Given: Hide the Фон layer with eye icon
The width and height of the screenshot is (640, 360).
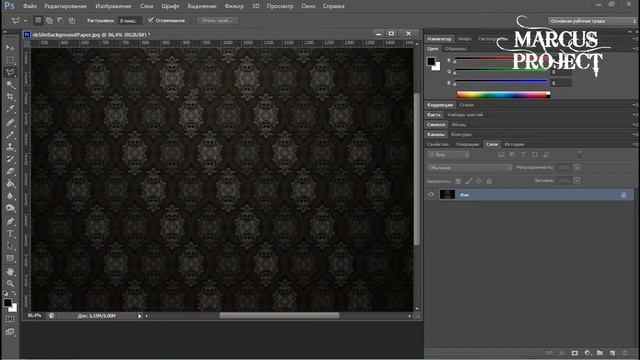Looking at the screenshot, I should coord(431,195).
